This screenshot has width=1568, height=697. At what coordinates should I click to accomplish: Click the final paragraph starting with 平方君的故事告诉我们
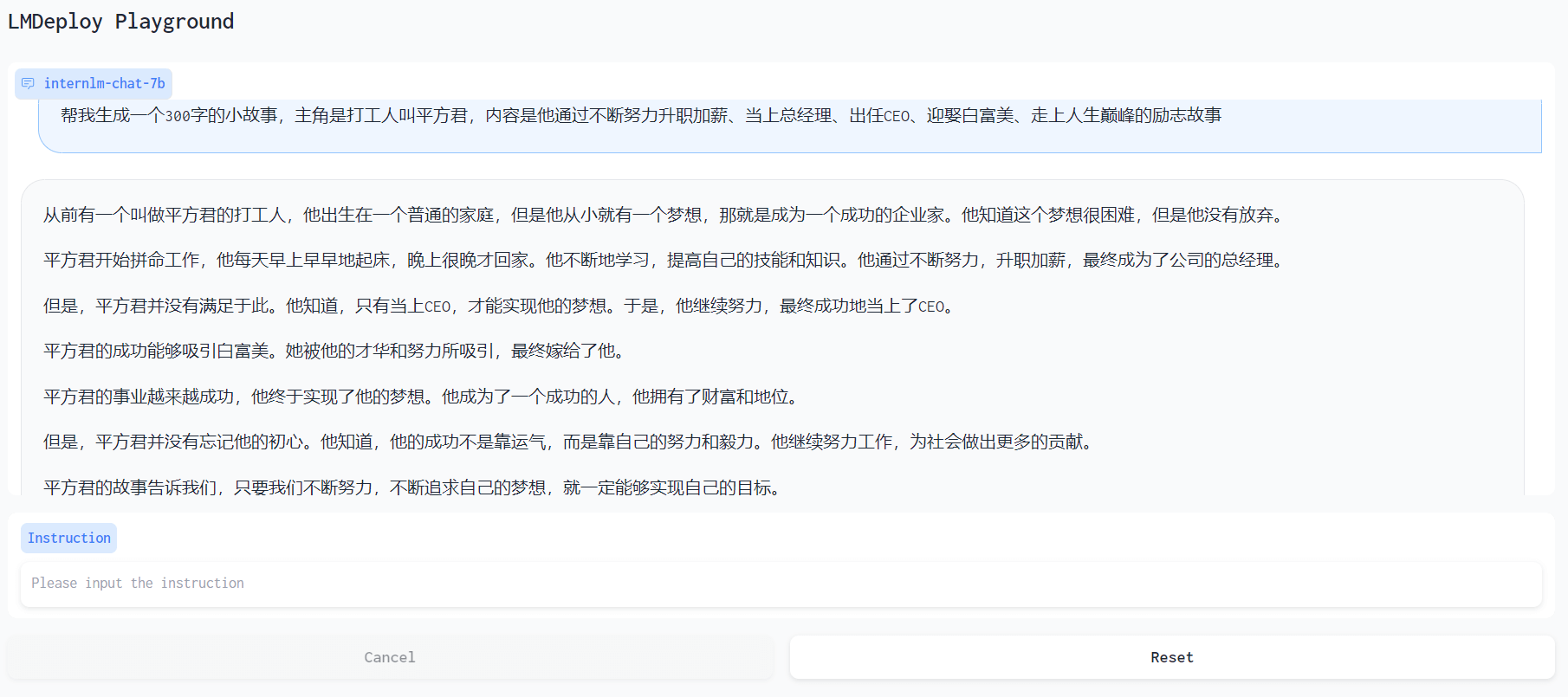[411, 487]
